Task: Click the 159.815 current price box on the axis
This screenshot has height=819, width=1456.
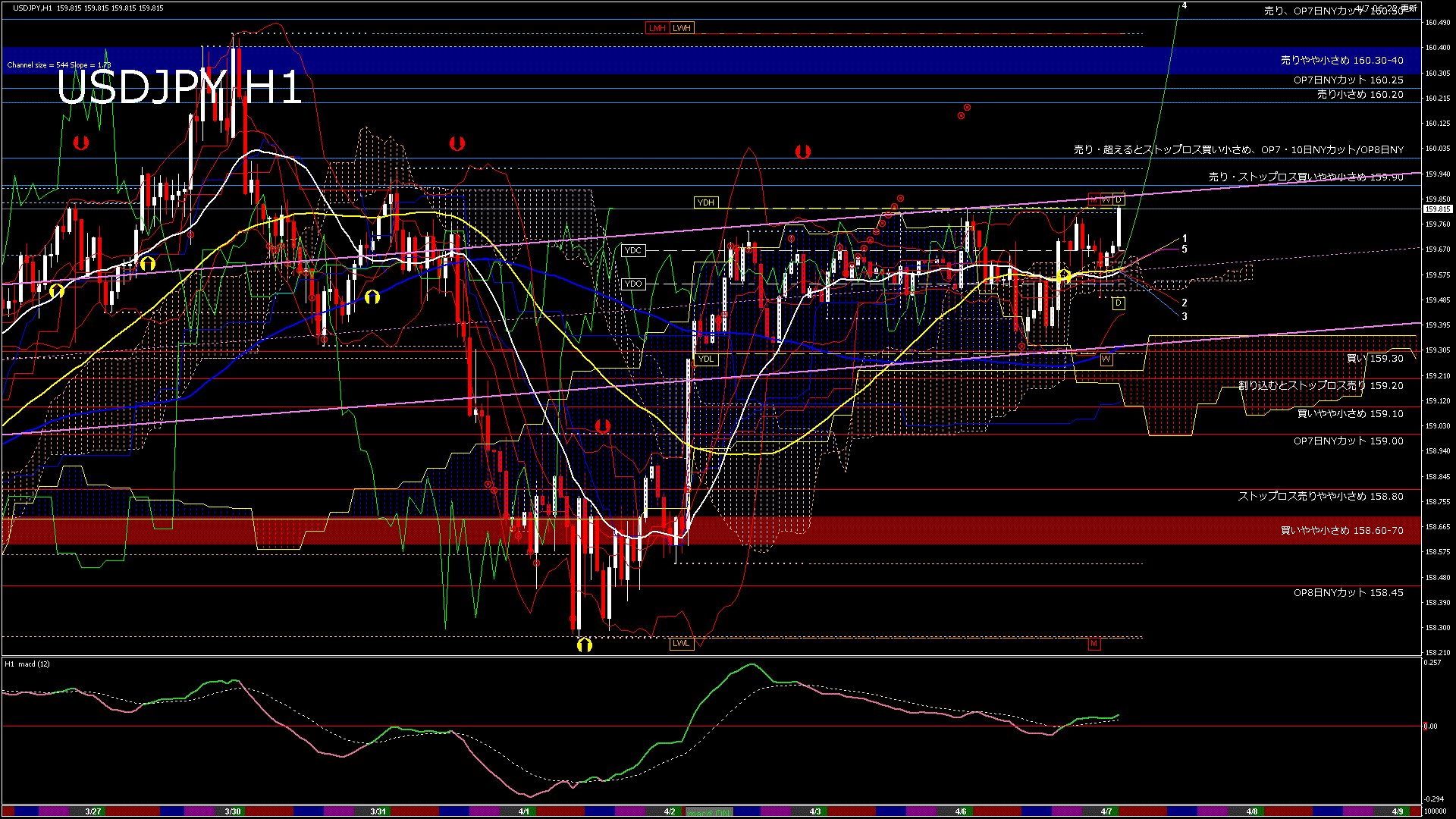Action: (1437, 209)
